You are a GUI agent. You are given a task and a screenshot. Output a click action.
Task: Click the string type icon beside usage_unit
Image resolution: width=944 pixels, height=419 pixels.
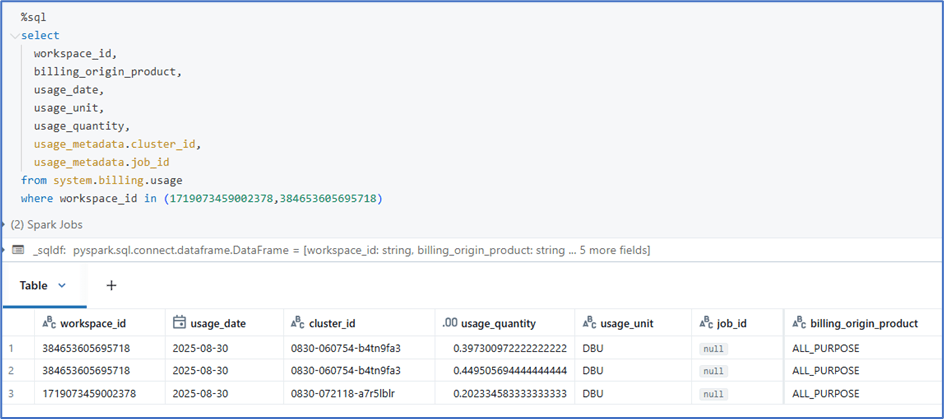590,324
